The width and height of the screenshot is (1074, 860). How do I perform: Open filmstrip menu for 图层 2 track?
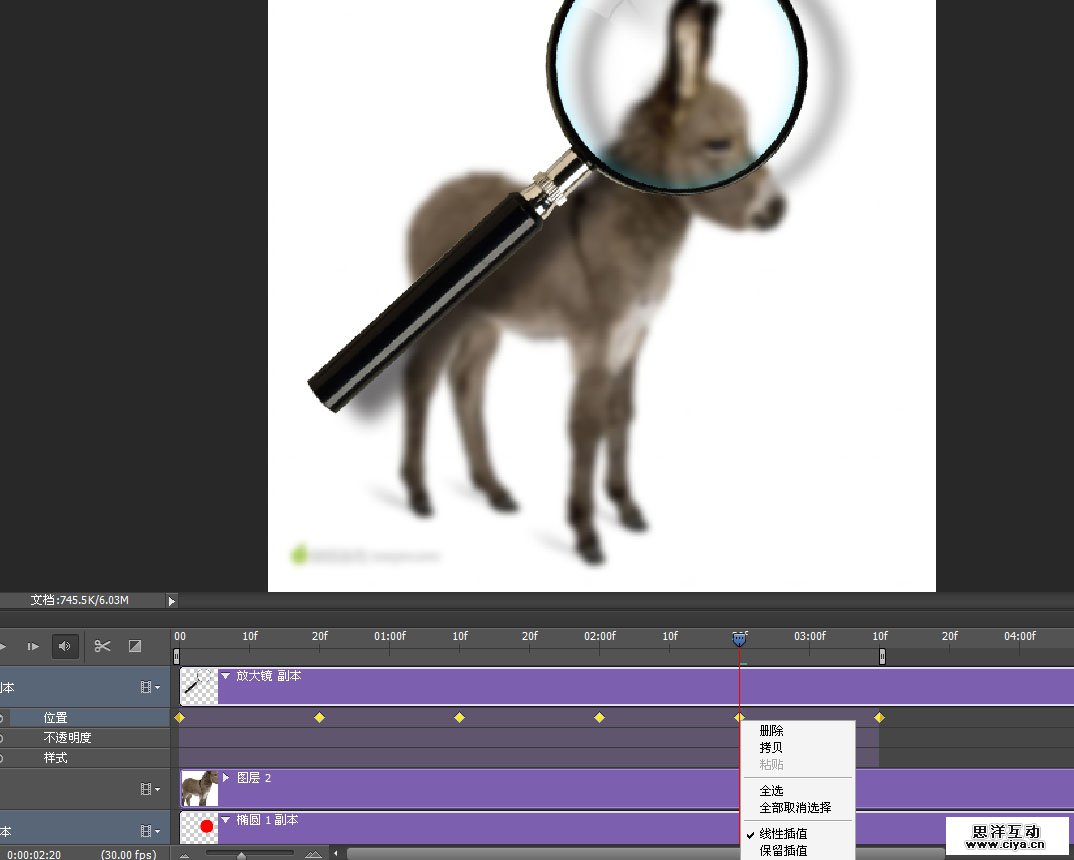(150, 789)
